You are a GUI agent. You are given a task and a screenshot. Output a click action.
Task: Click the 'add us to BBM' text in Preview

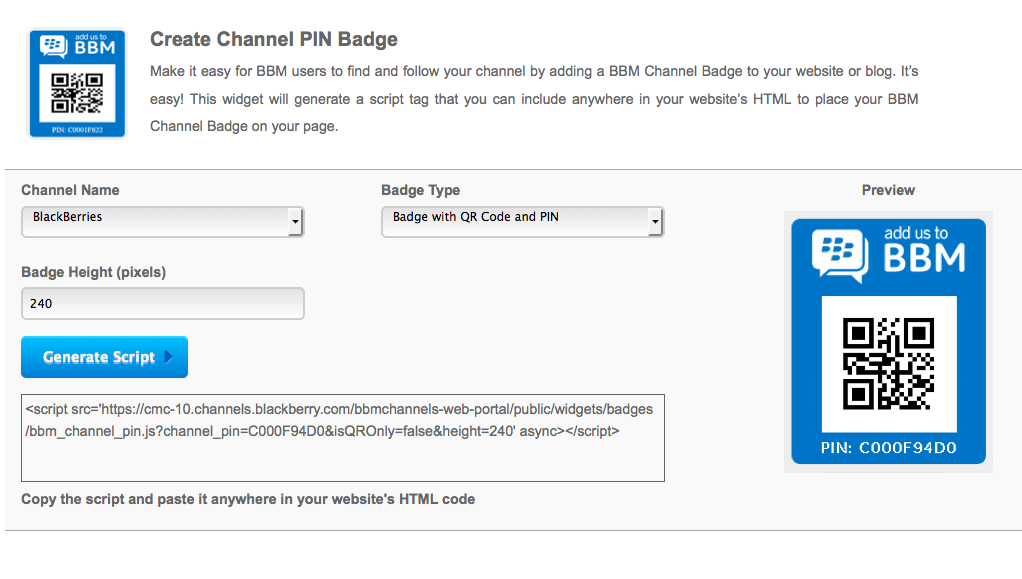tap(924, 250)
